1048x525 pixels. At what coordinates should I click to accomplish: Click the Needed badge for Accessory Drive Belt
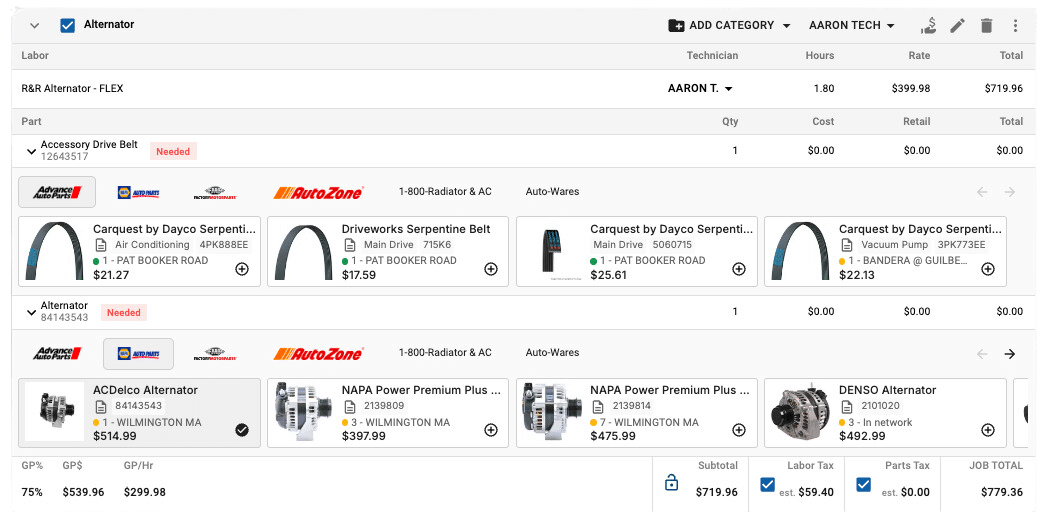click(x=173, y=152)
